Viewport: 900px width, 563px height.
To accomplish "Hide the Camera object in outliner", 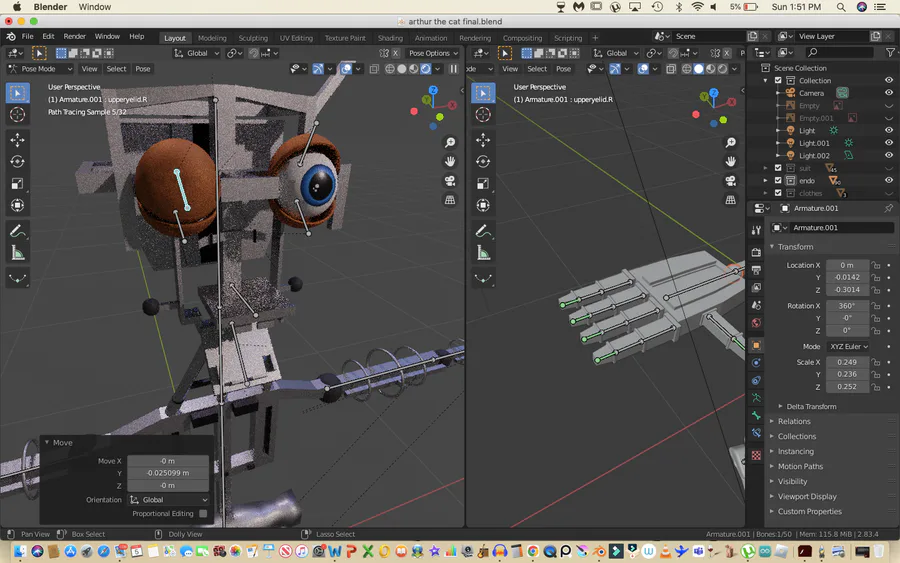I will tap(888, 93).
